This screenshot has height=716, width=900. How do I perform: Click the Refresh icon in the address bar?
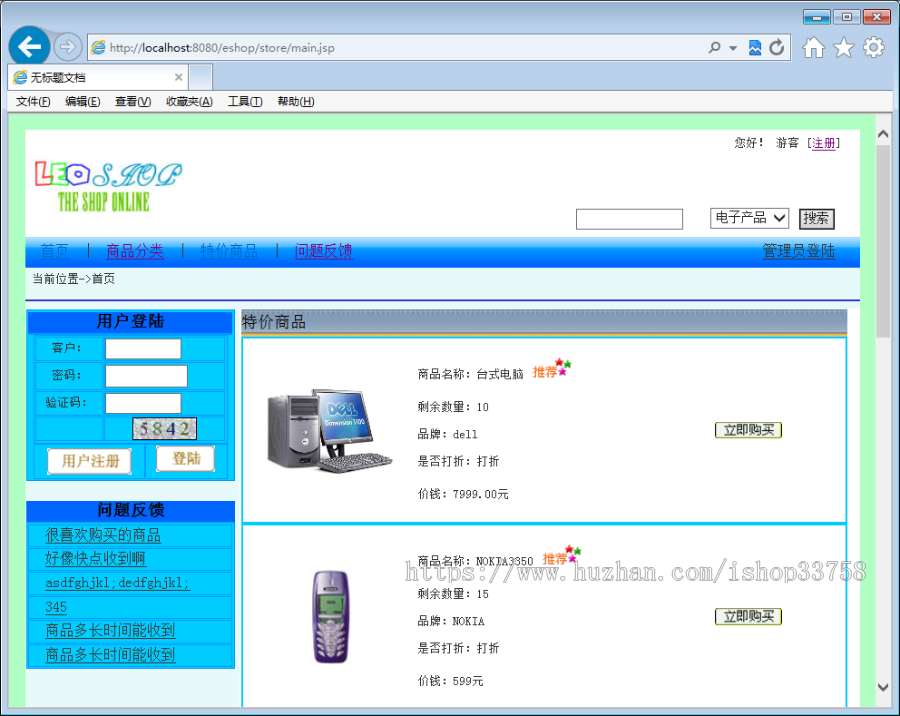point(778,47)
